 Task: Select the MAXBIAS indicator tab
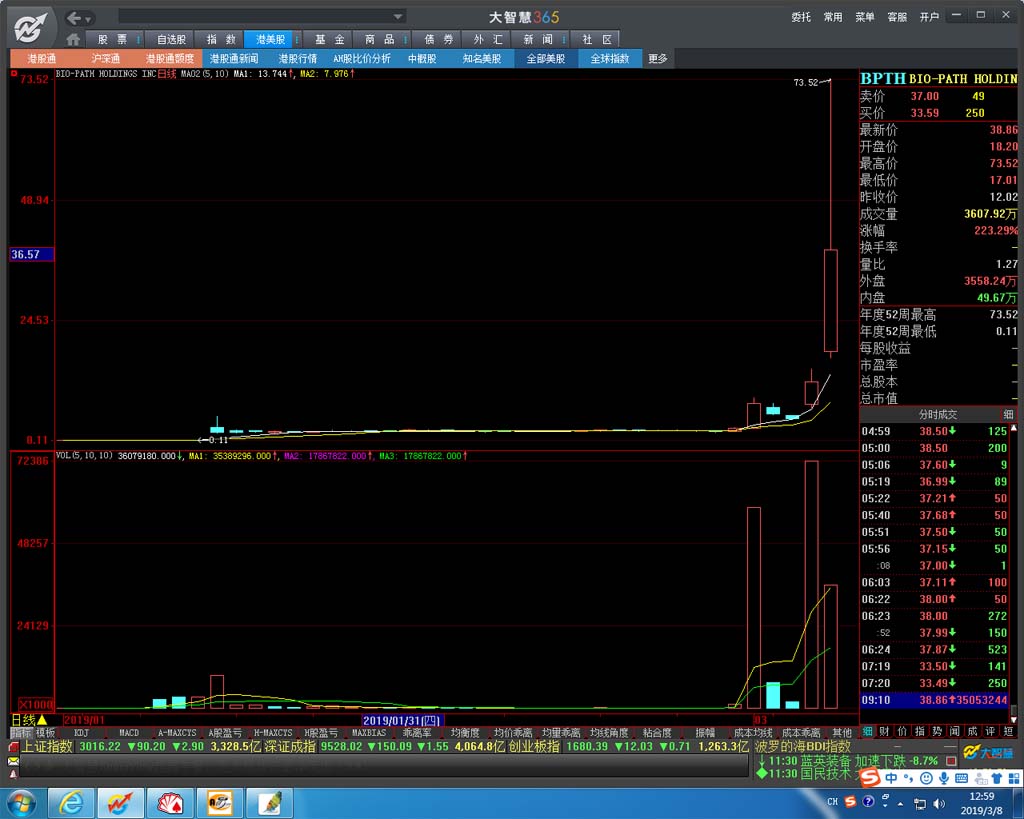(x=369, y=733)
